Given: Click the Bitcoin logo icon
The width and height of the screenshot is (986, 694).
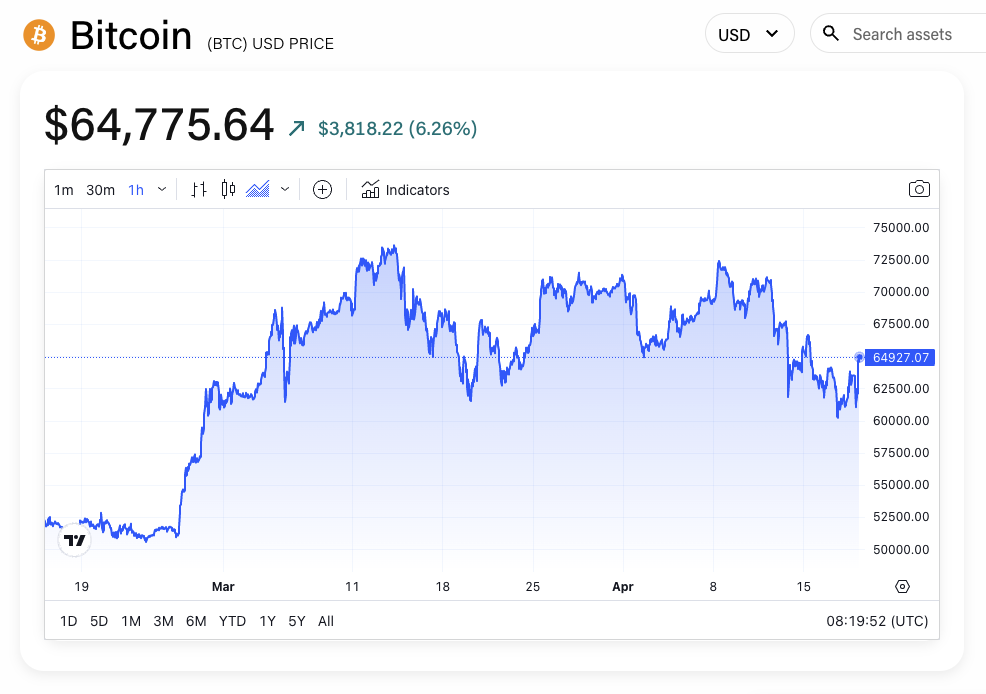Looking at the screenshot, I should click(x=38, y=34).
